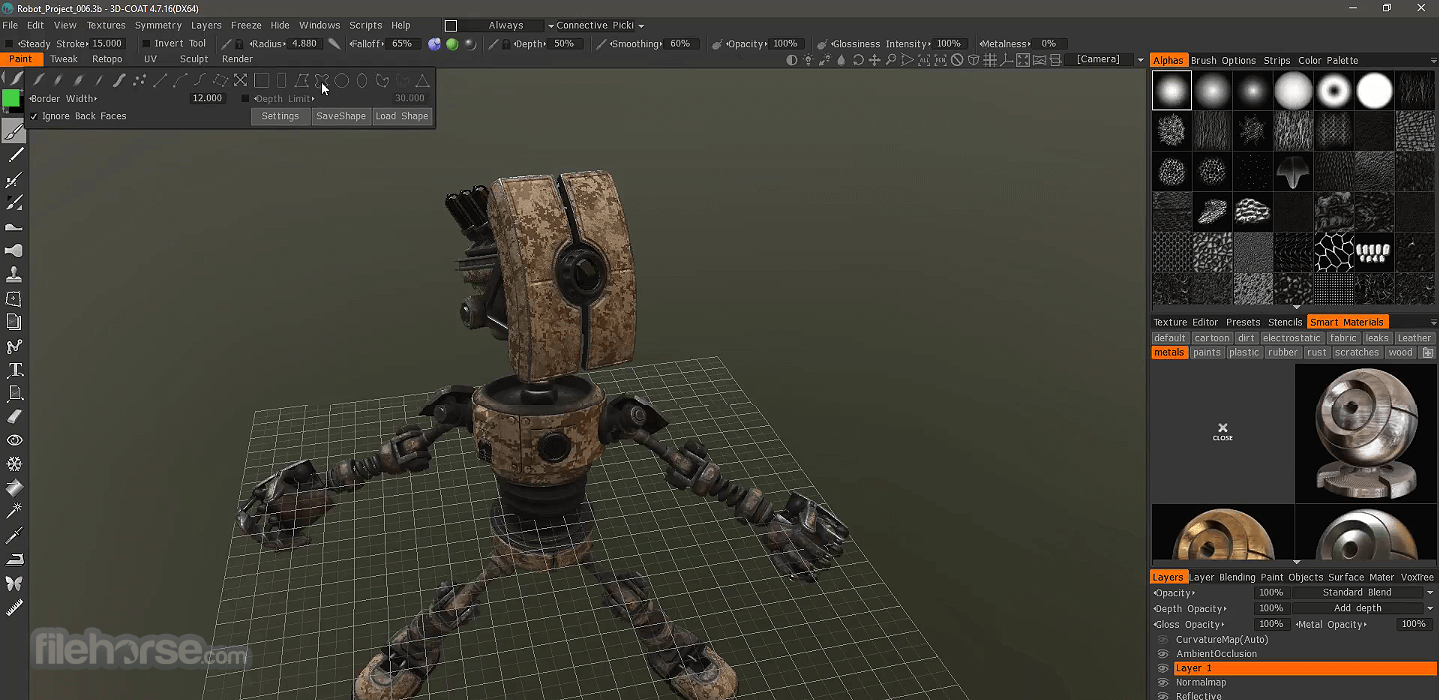Select the Clone stamp tool in left toolbar

(x=15, y=274)
